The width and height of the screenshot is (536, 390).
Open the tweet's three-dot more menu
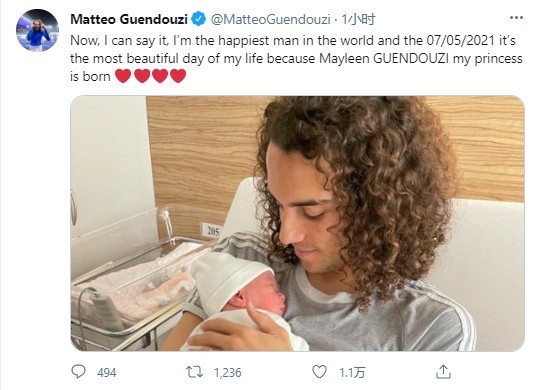(516, 18)
